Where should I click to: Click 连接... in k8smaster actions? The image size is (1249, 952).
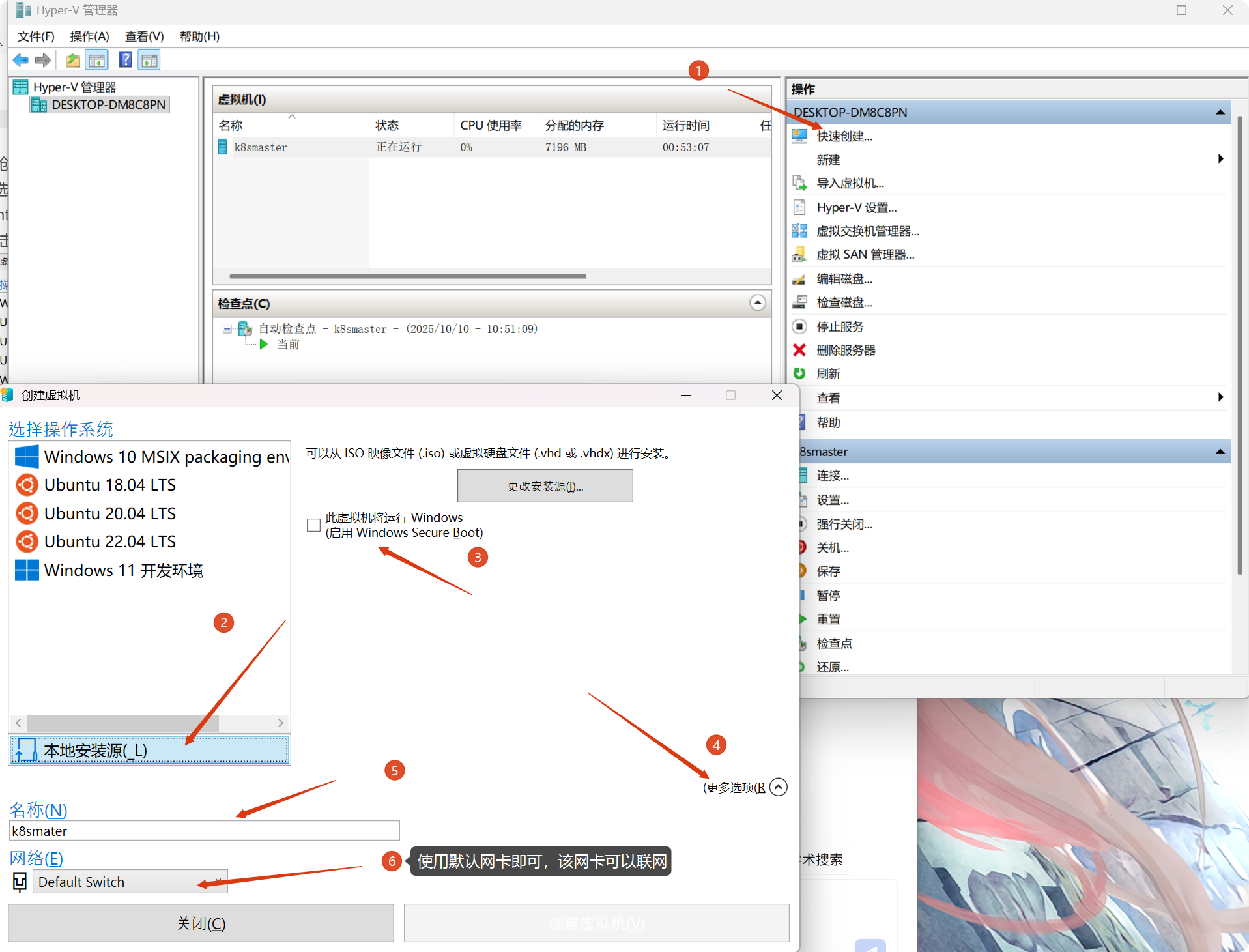pos(833,476)
